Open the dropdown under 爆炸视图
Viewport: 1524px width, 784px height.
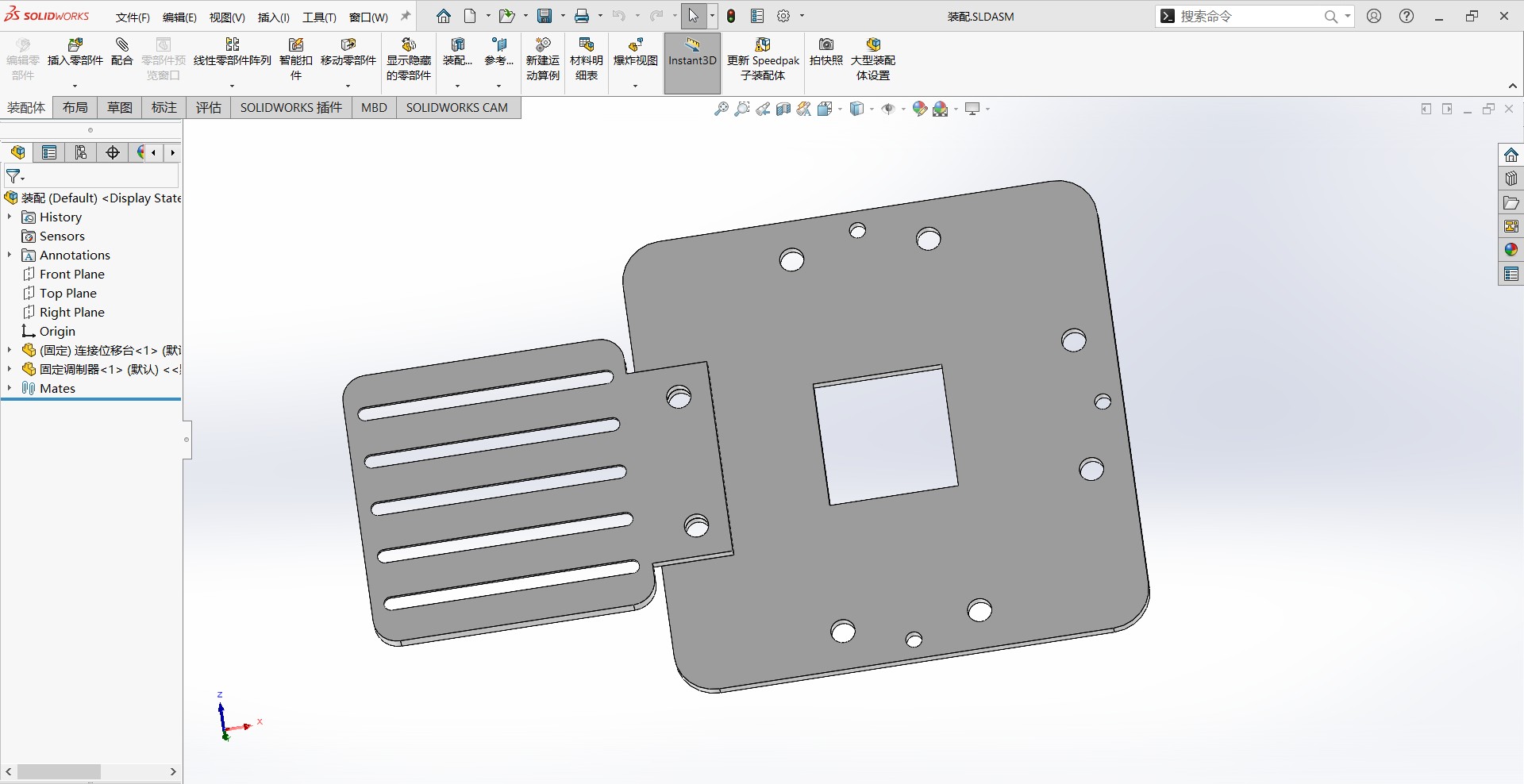click(635, 86)
